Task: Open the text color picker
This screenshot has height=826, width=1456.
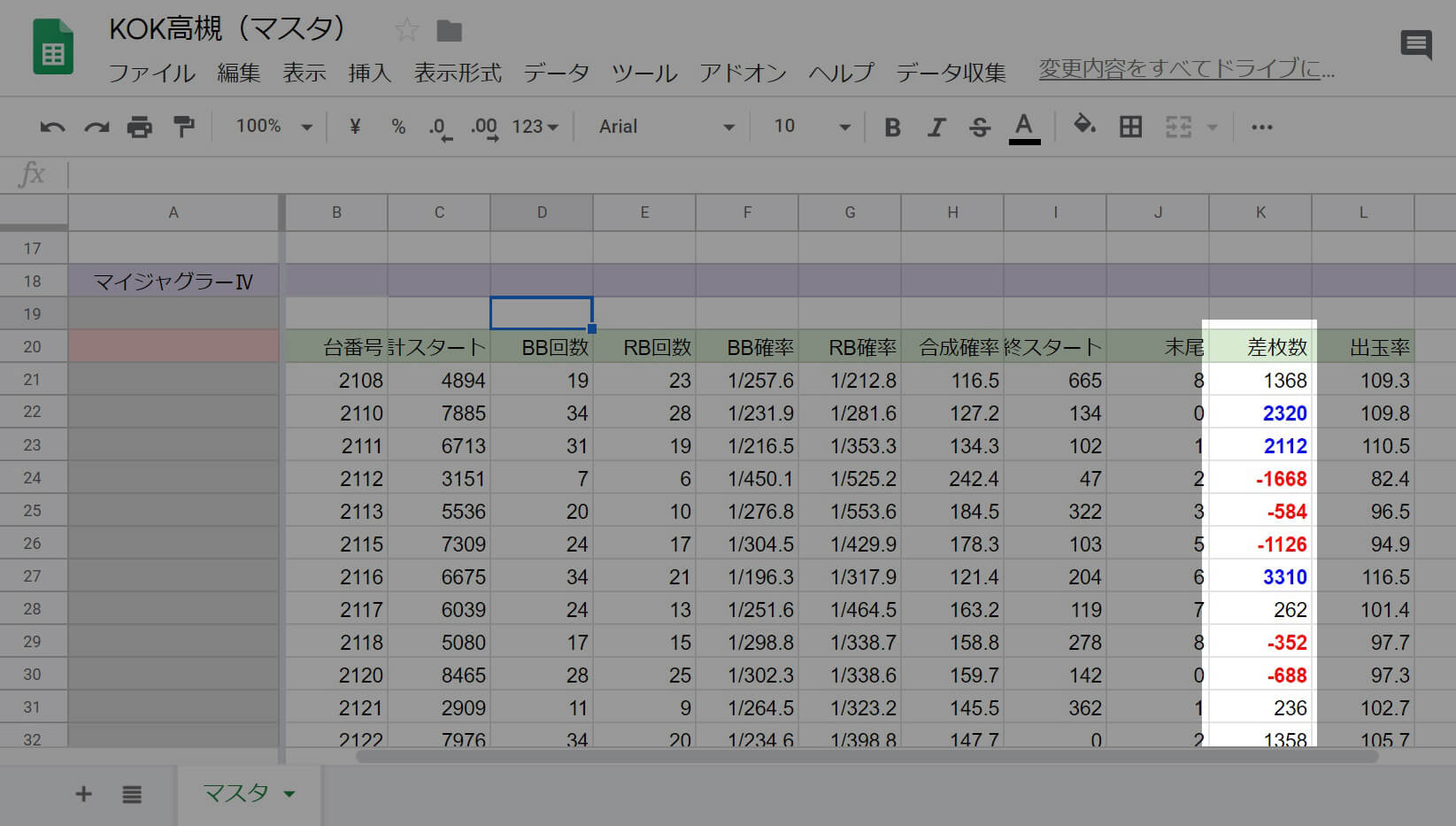Action: (1024, 128)
